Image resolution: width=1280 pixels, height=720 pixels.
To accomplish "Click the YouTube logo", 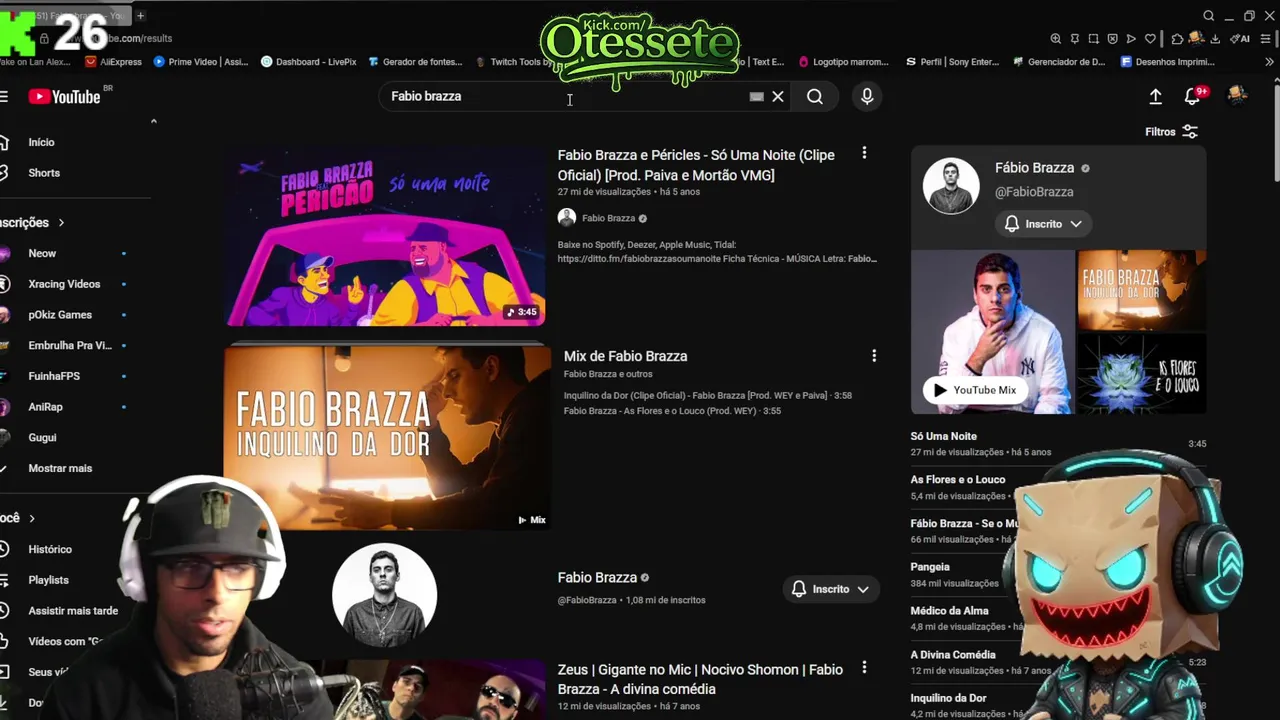I will [65, 97].
